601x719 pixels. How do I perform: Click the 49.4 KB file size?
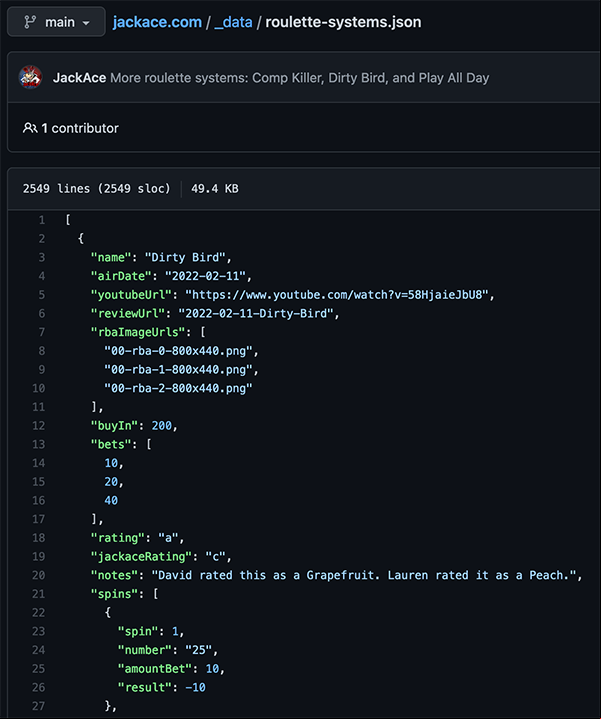tap(215, 188)
